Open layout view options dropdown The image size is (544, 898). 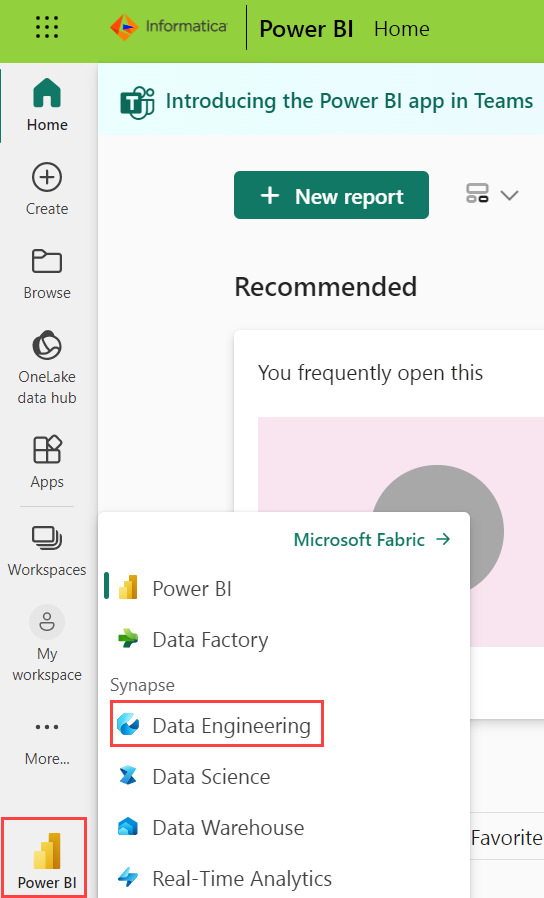pos(492,195)
